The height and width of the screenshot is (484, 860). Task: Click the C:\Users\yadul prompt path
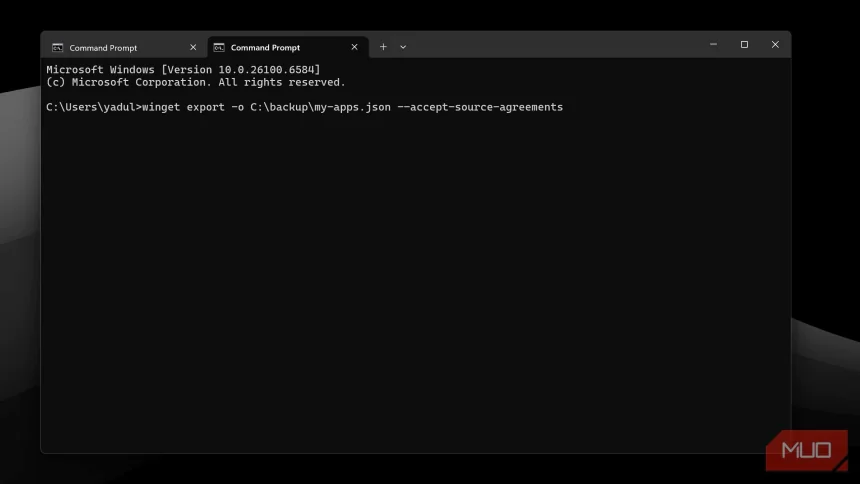90,107
